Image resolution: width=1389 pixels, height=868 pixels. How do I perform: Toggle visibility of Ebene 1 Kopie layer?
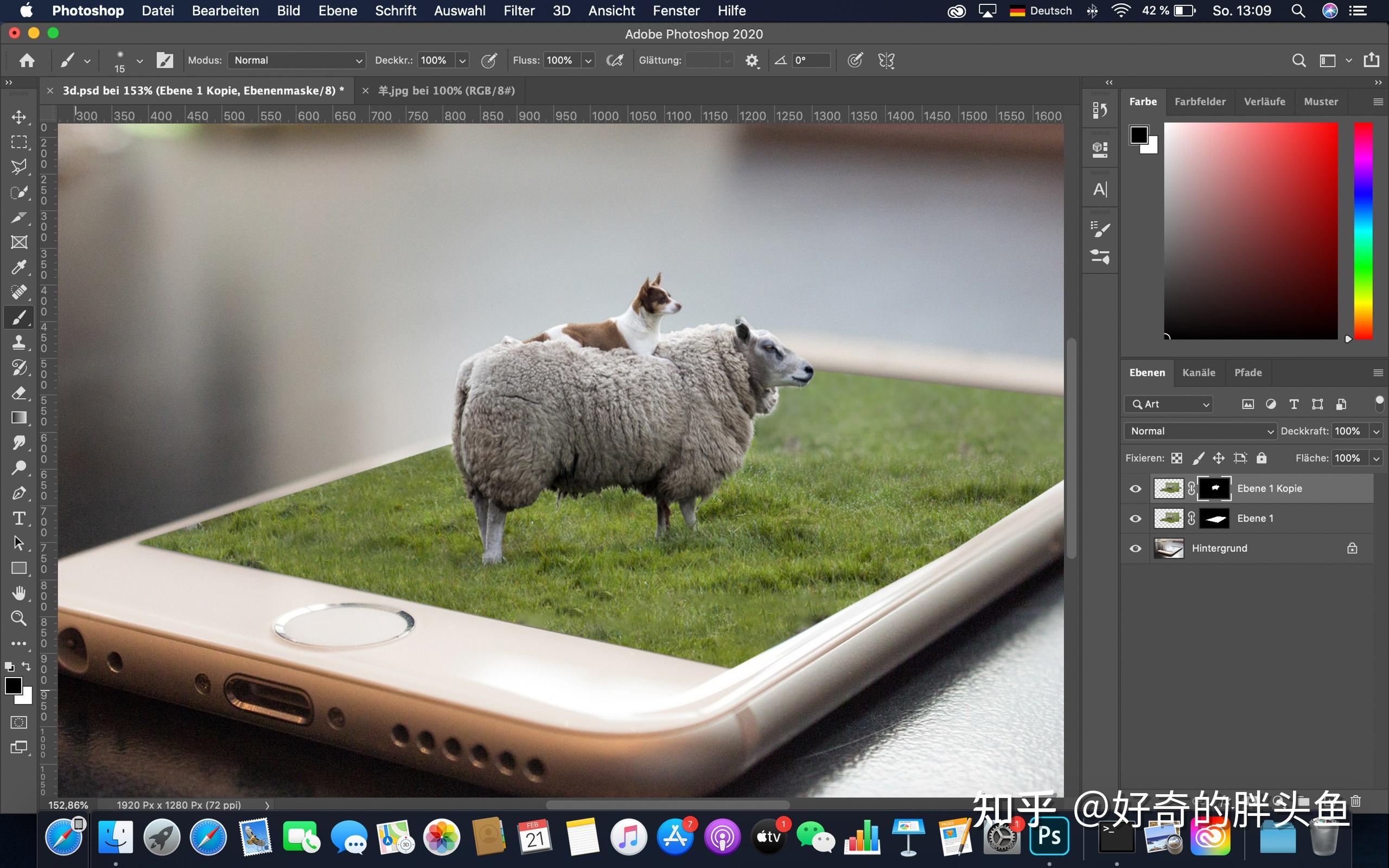coord(1135,488)
